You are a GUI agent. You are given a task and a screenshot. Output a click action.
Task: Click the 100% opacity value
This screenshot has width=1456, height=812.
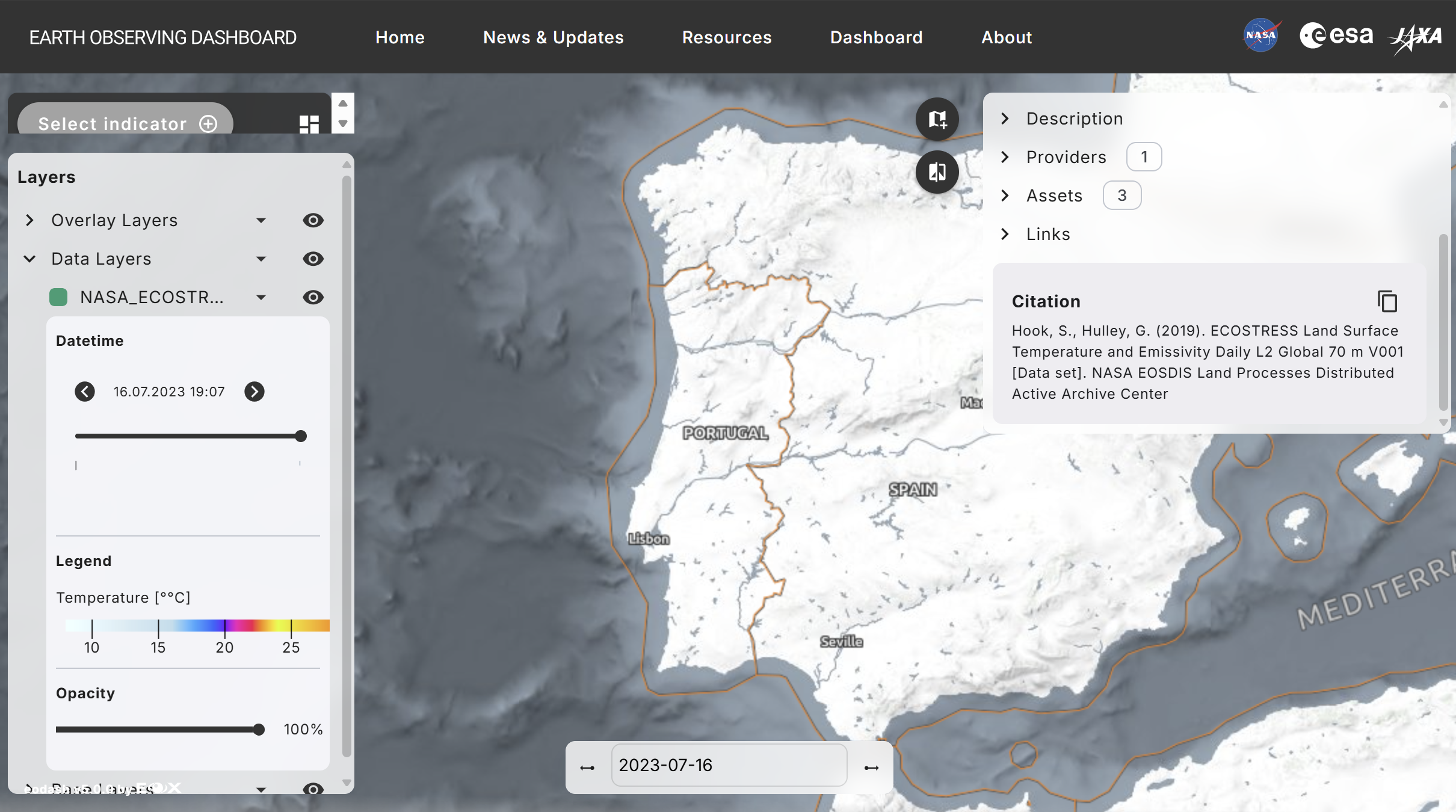[x=303, y=730]
